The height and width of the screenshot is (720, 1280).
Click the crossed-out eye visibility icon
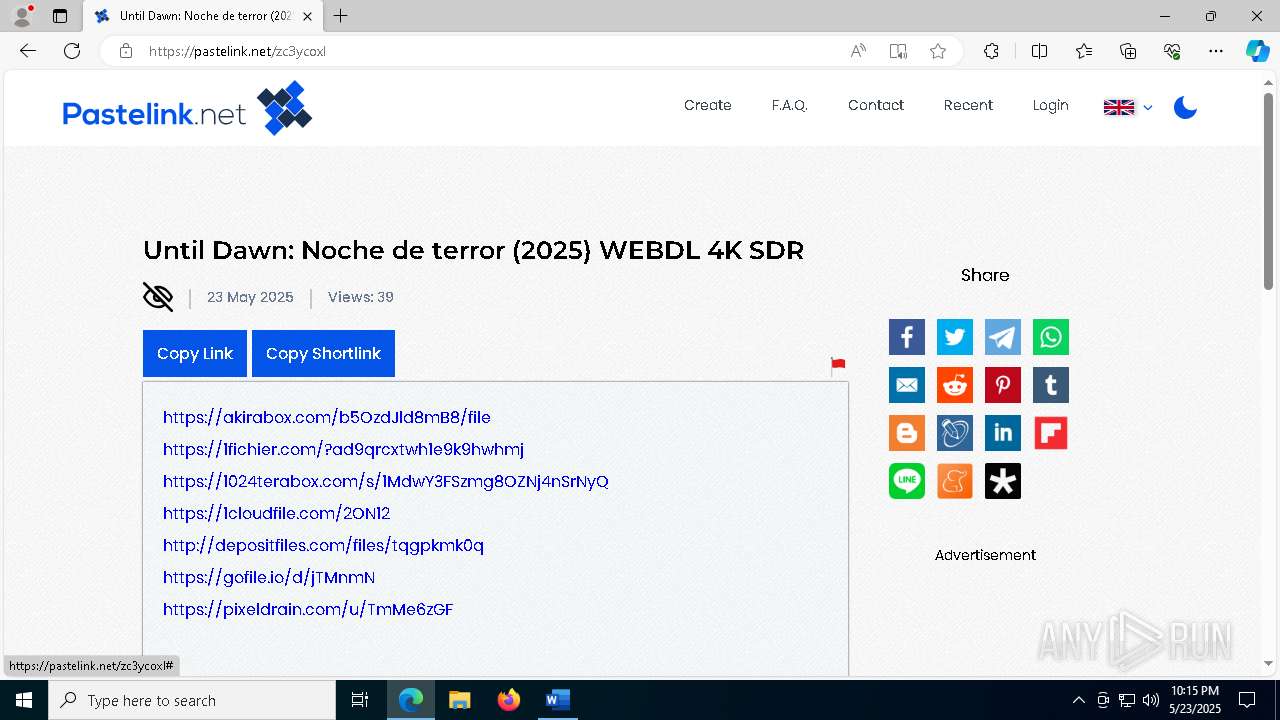[x=158, y=297]
